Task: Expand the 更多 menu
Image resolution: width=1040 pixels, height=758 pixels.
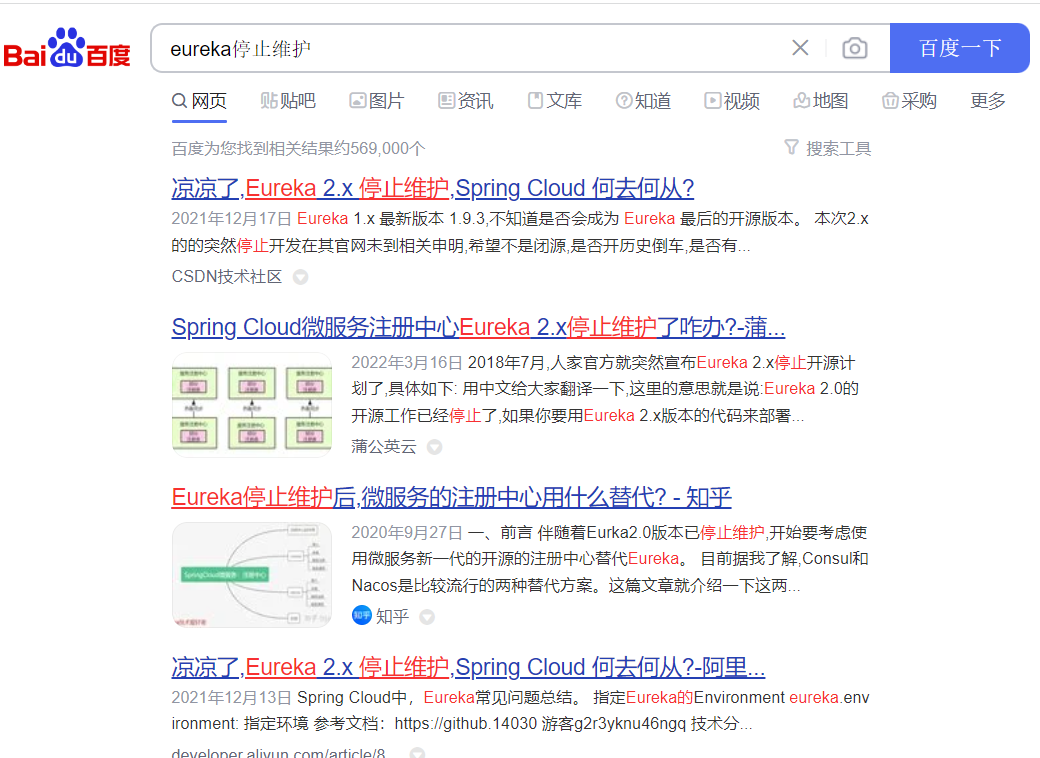Action: 988,101
